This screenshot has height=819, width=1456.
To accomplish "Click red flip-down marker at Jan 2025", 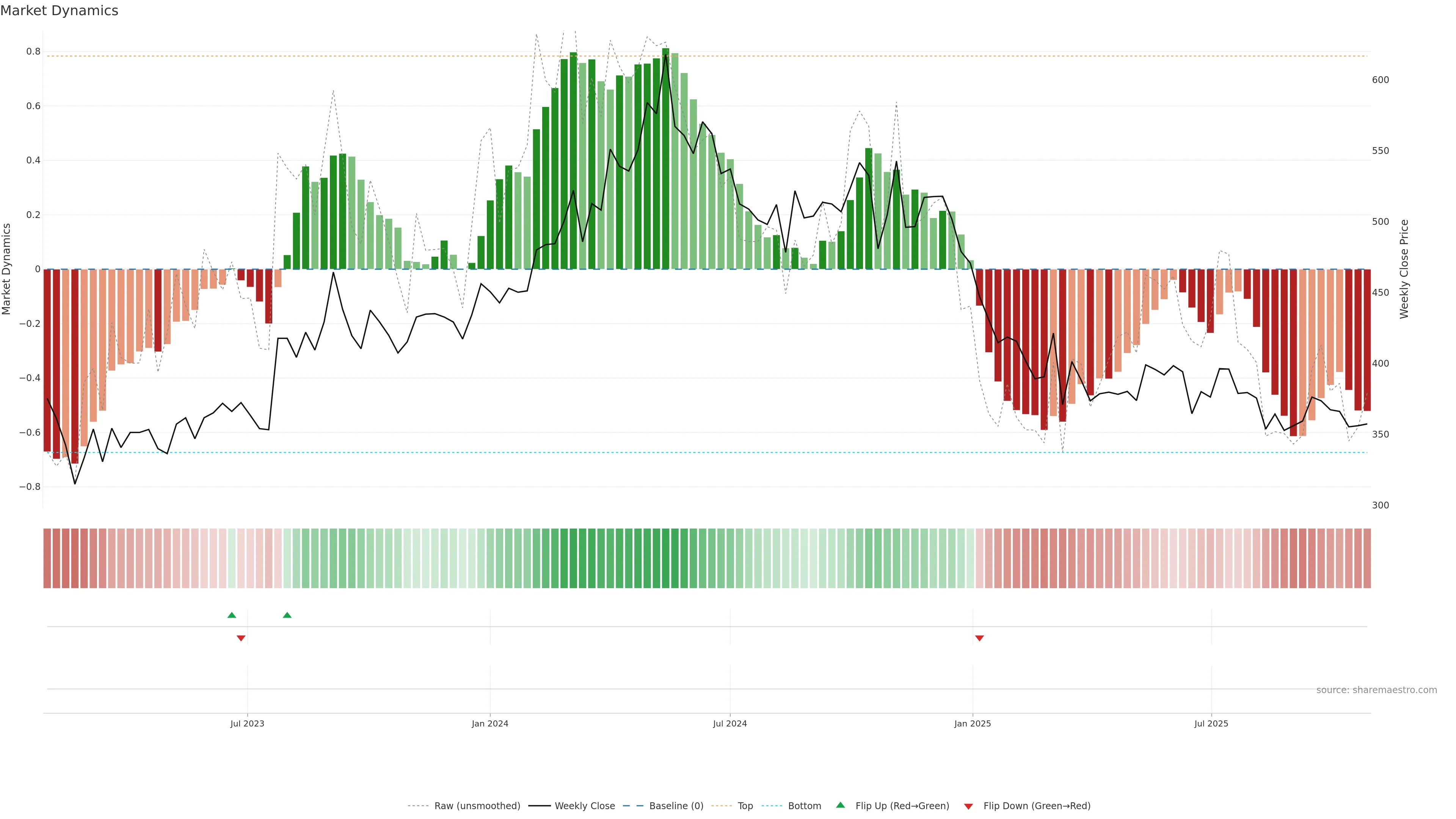I will tap(979, 638).
